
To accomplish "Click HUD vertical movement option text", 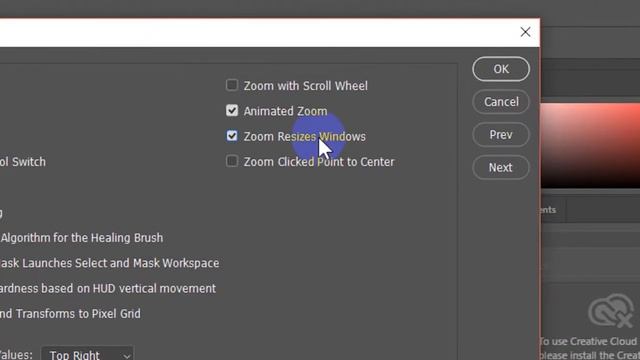I will (x=154, y=289).
